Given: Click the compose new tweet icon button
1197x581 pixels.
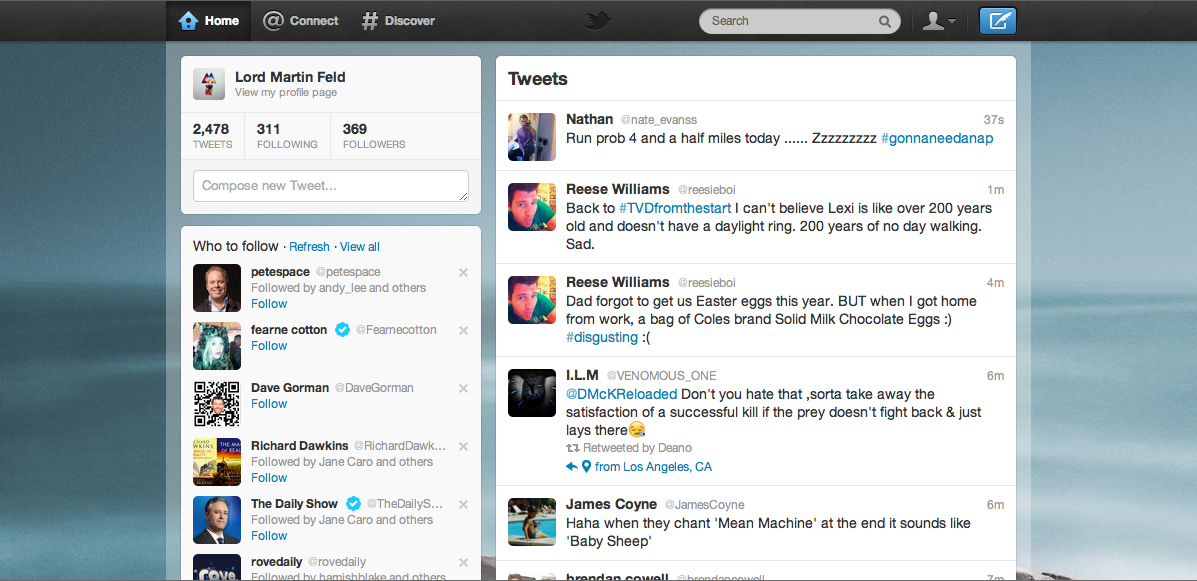Looking at the screenshot, I should click(x=997, y=21).
